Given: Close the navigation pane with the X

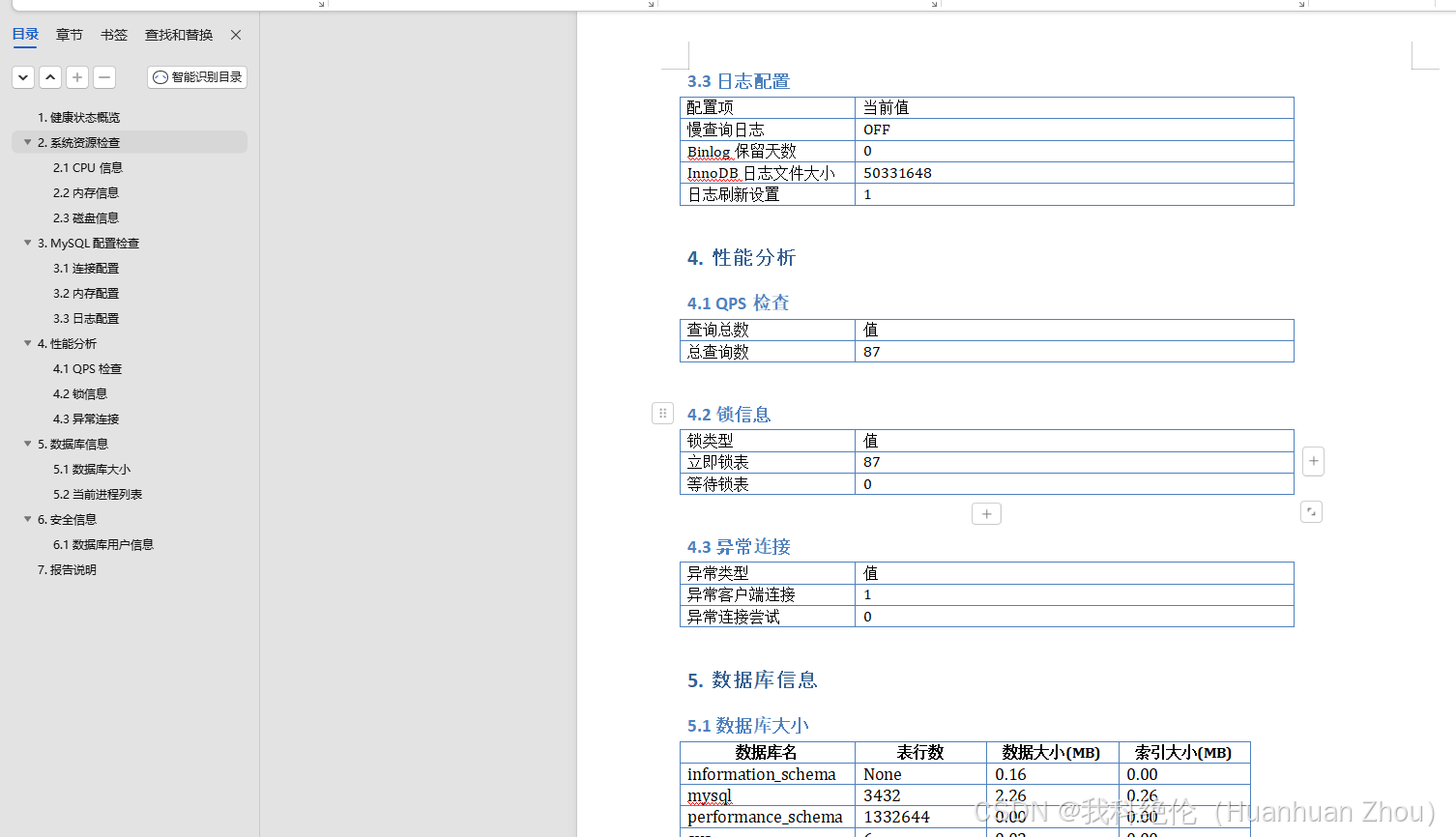Looking at the screenshot, I should [x=236, y=35].
